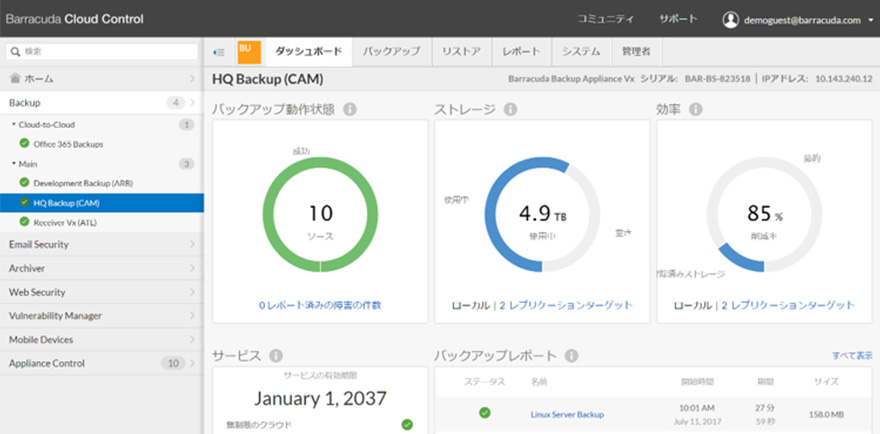Open the 管理者 tab
The height and width of the screenshot is (434, 880).
pos(636,52)
